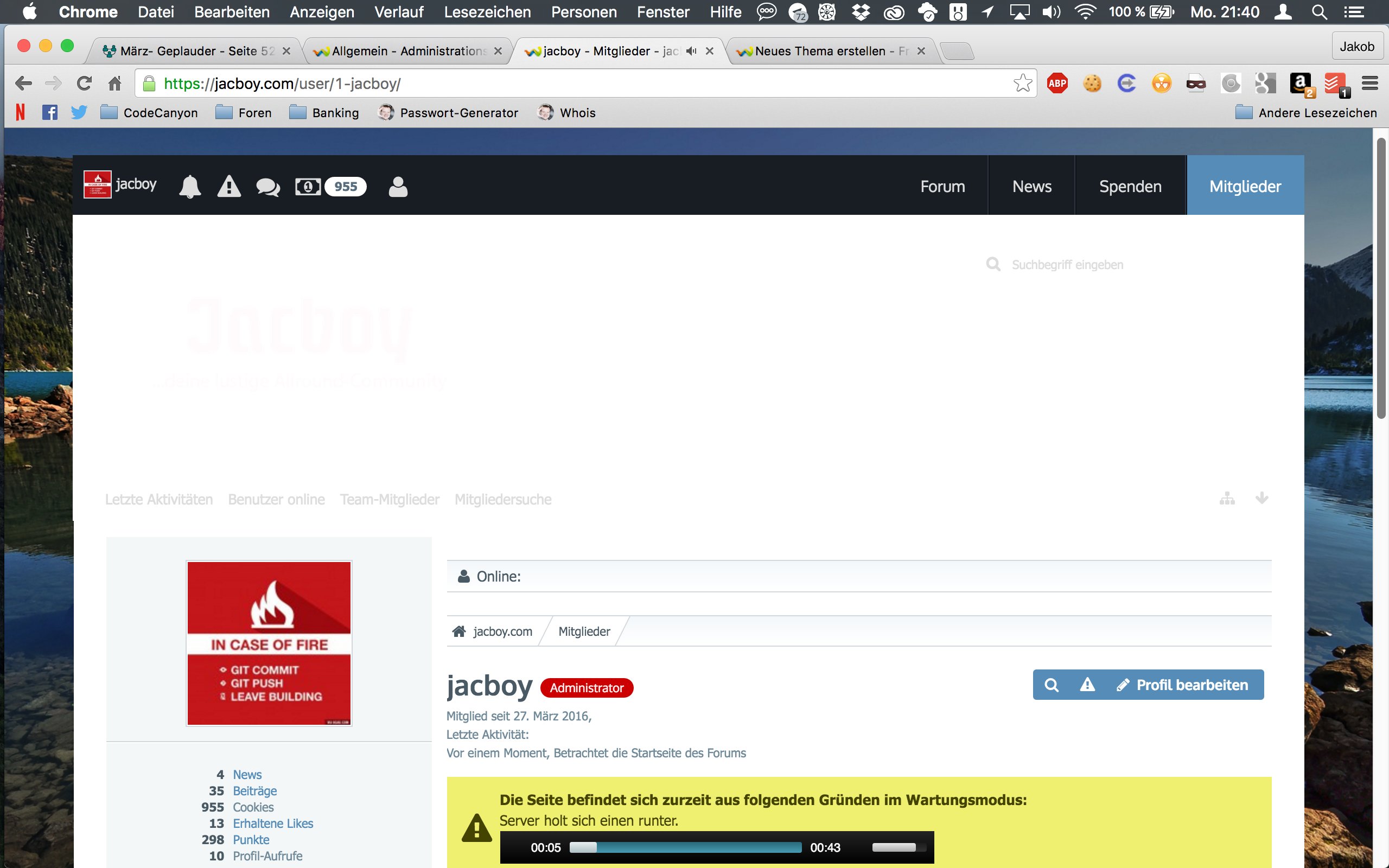Search user content with magnifier button
1389x868 pixels.
coord(1051,685)
